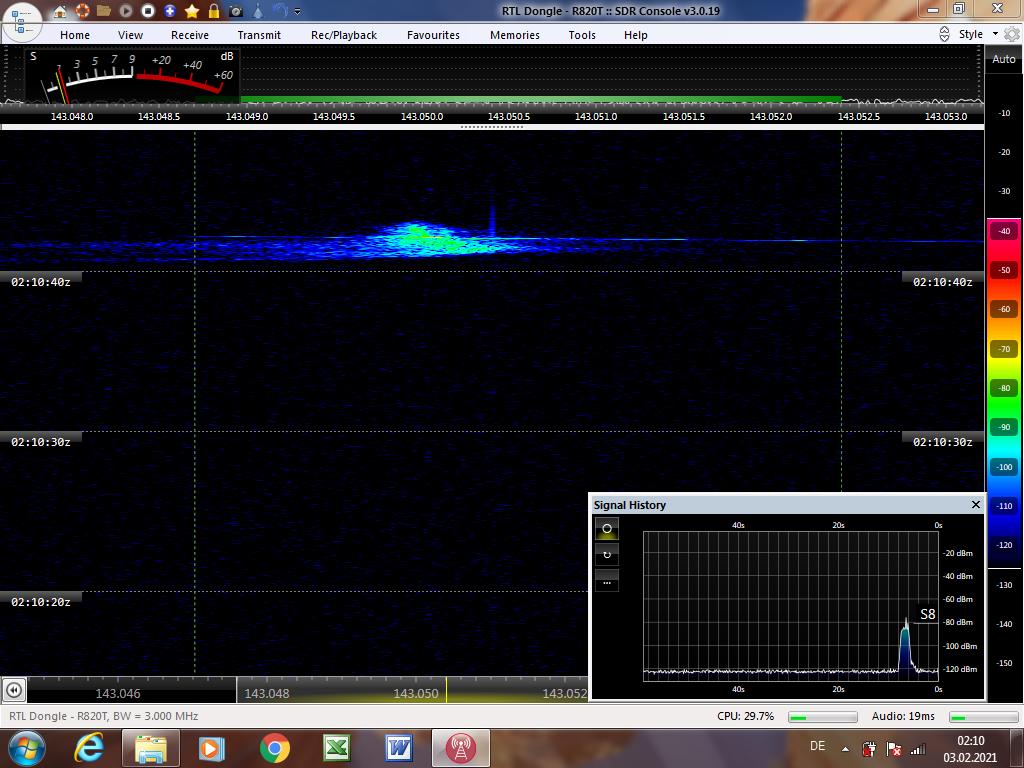Open File Explorer from taskbar

(x=151, y=748)
